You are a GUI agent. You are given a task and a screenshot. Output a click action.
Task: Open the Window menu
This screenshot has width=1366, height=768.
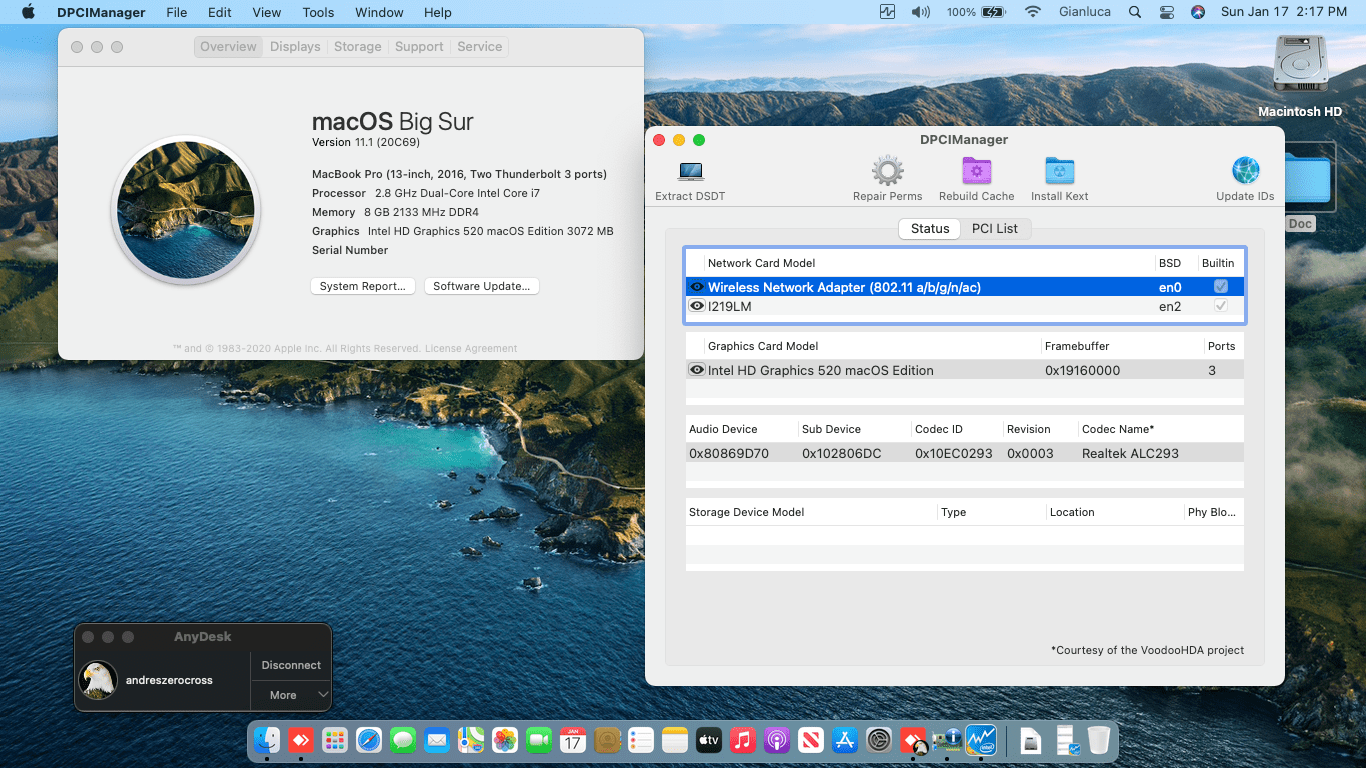[x=379, y=12]
